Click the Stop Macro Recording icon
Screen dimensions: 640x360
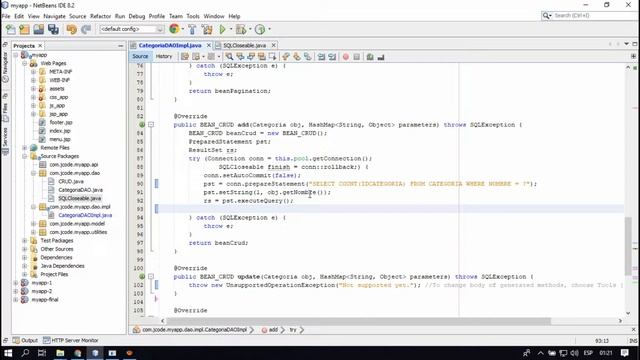click(357, 57)
